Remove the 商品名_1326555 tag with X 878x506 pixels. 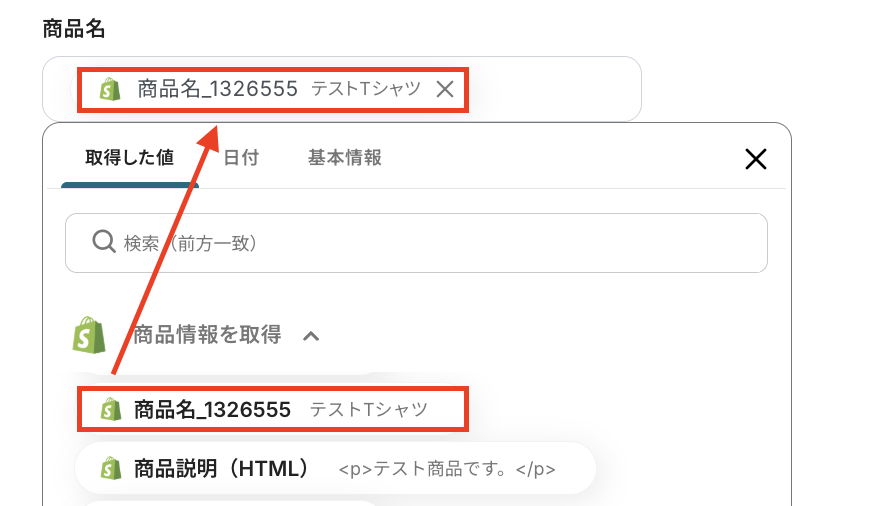pos(445,89)
